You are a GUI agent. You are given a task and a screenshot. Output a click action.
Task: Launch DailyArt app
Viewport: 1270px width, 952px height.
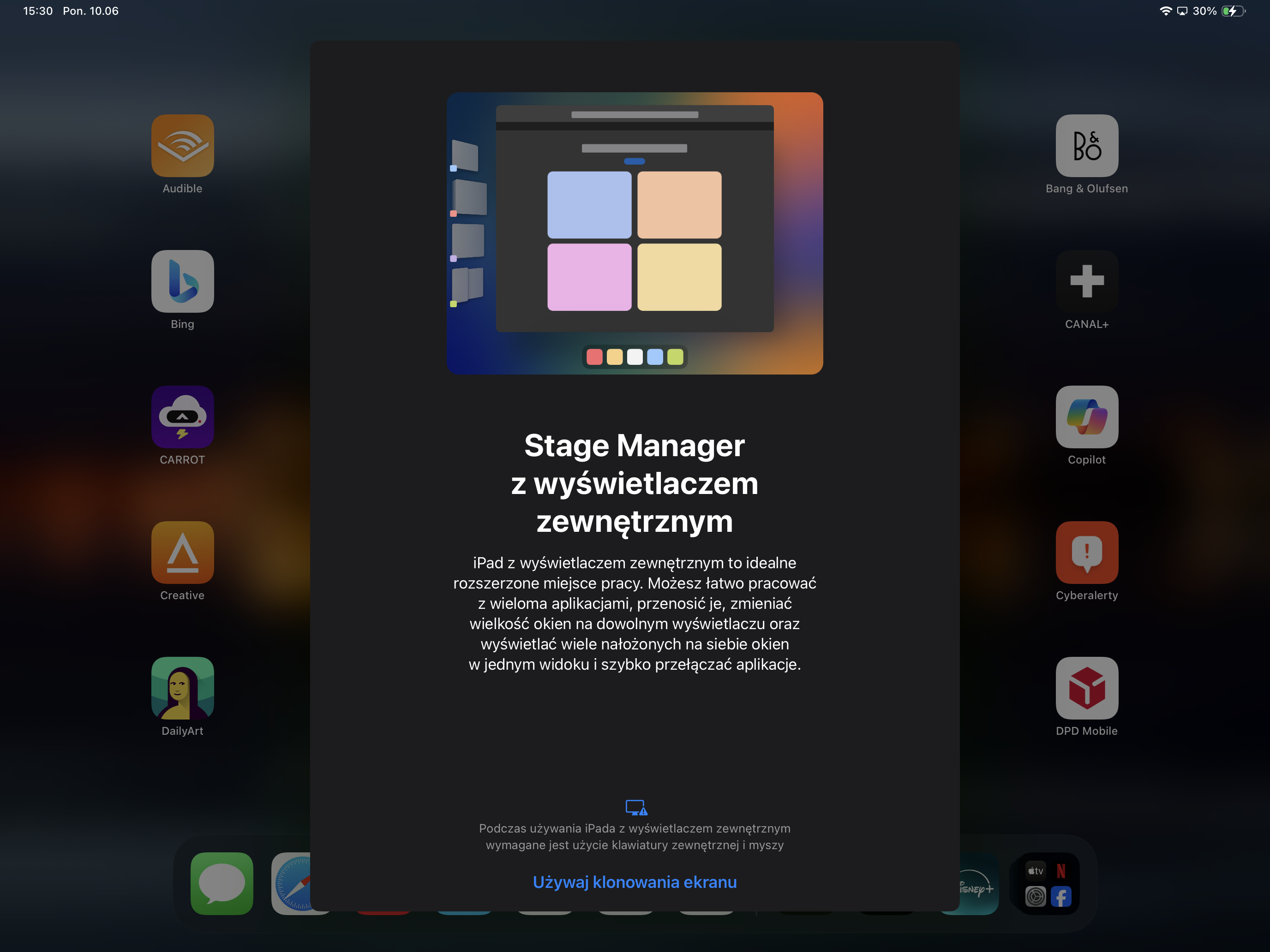point(183,688)
